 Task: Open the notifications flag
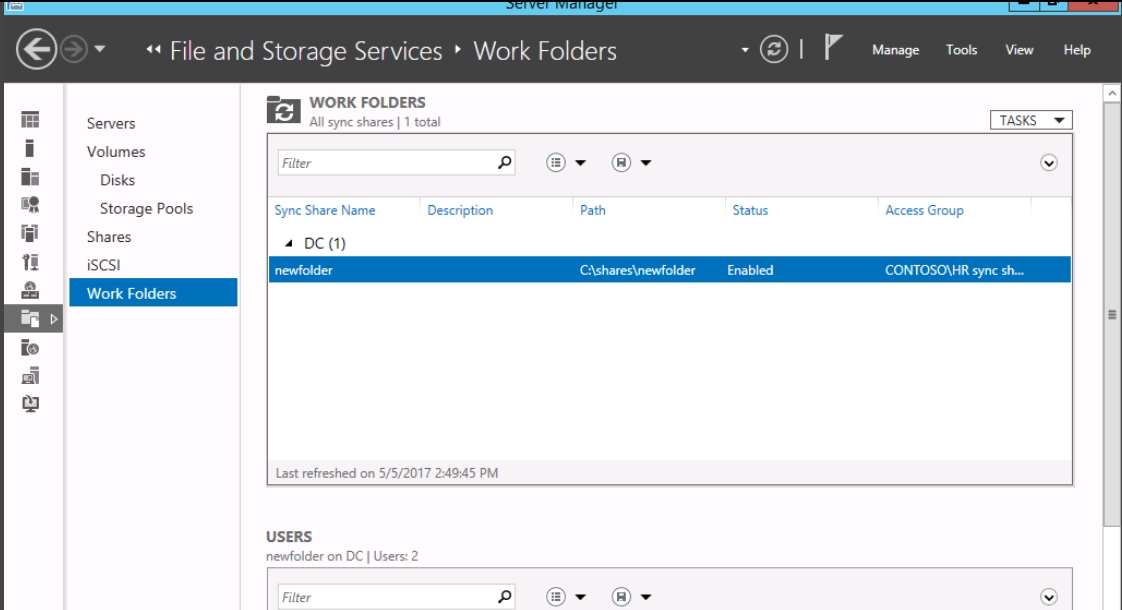831,48
